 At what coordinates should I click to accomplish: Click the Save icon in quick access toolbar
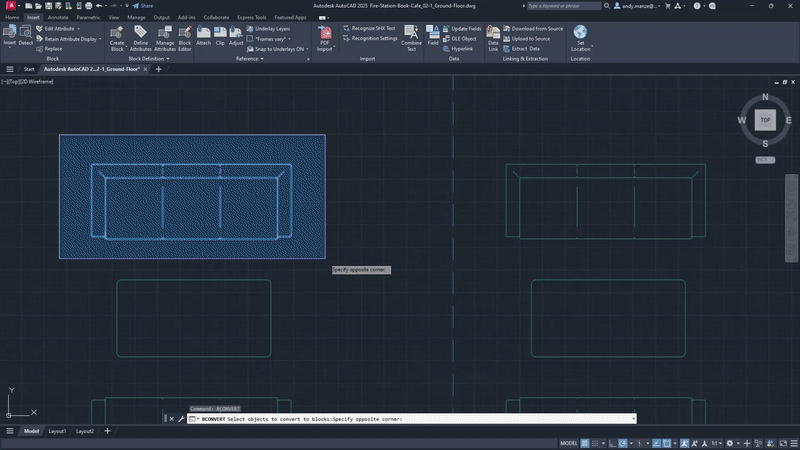coord(48,6)
